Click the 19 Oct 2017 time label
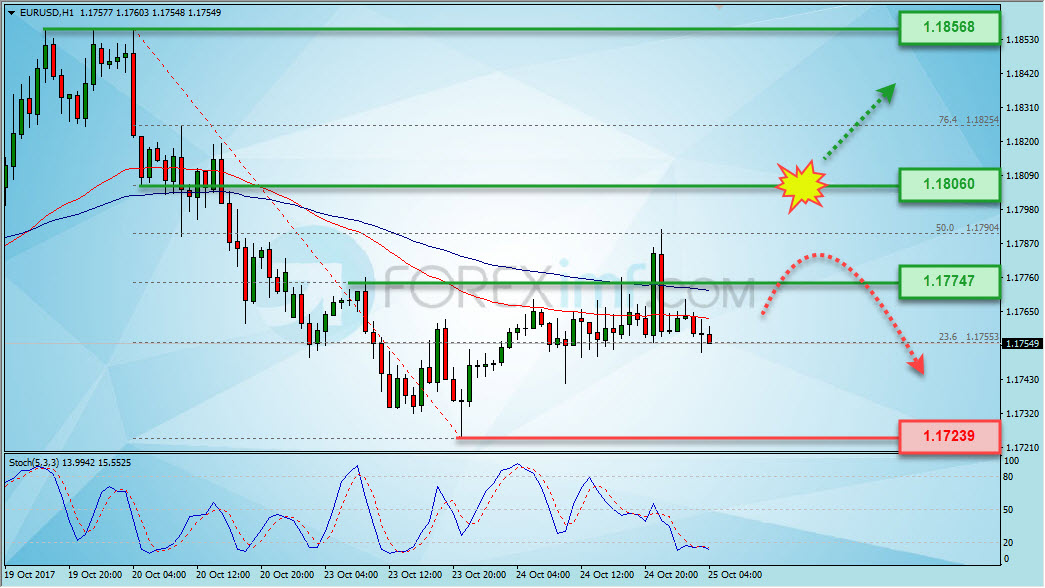This screenshot has width=1045, height=588. (x=30, y=575)
